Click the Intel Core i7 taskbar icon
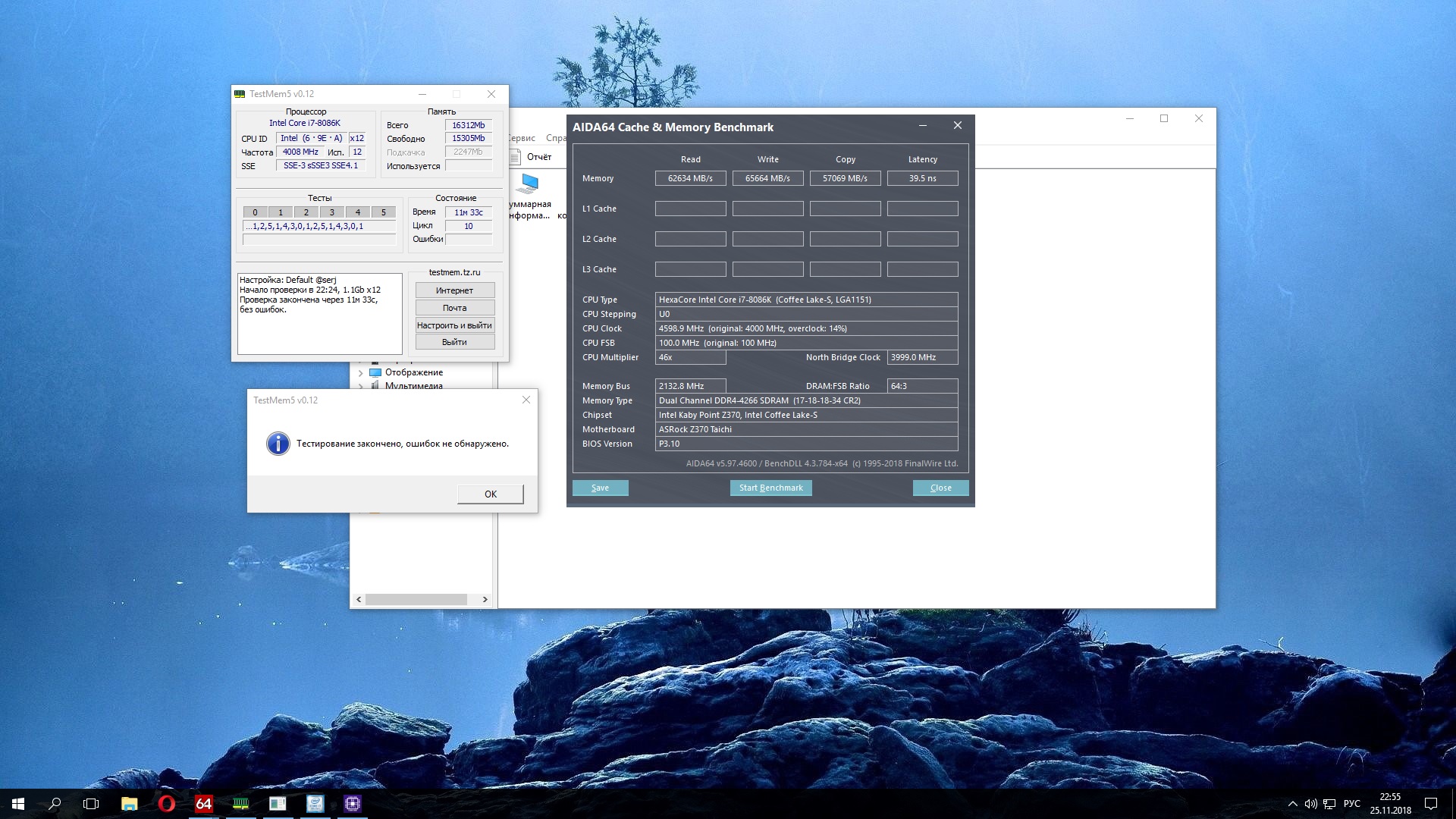This screenshot has width=1456, height=819. point(315,804)
